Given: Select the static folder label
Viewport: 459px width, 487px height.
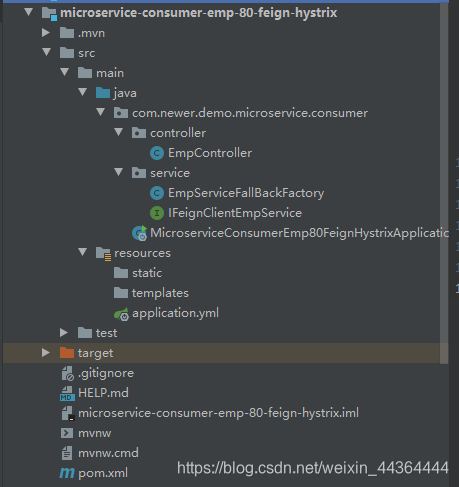Looking at the screenshot, I should (x=147, y=273).
